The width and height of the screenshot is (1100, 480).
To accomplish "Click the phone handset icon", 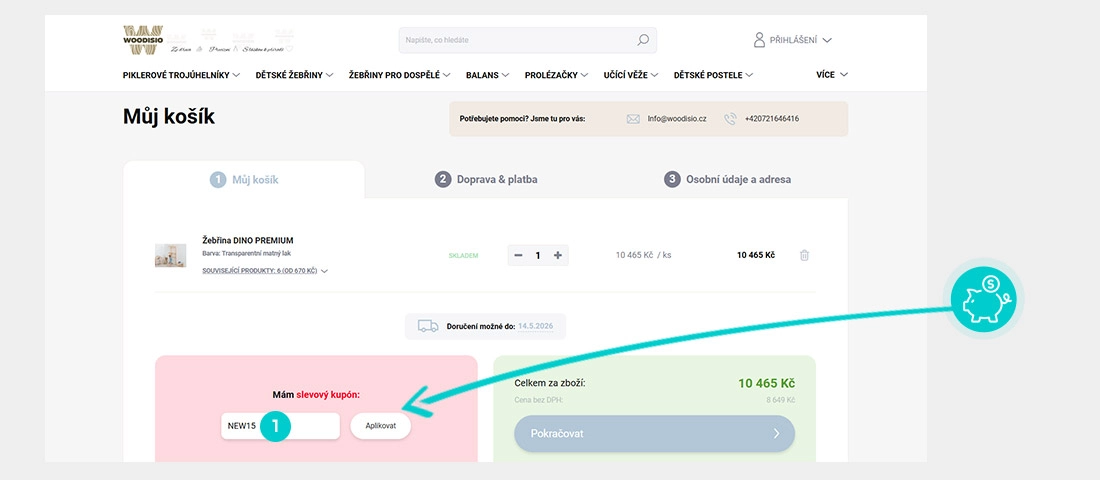I will [x=730, y=119].
